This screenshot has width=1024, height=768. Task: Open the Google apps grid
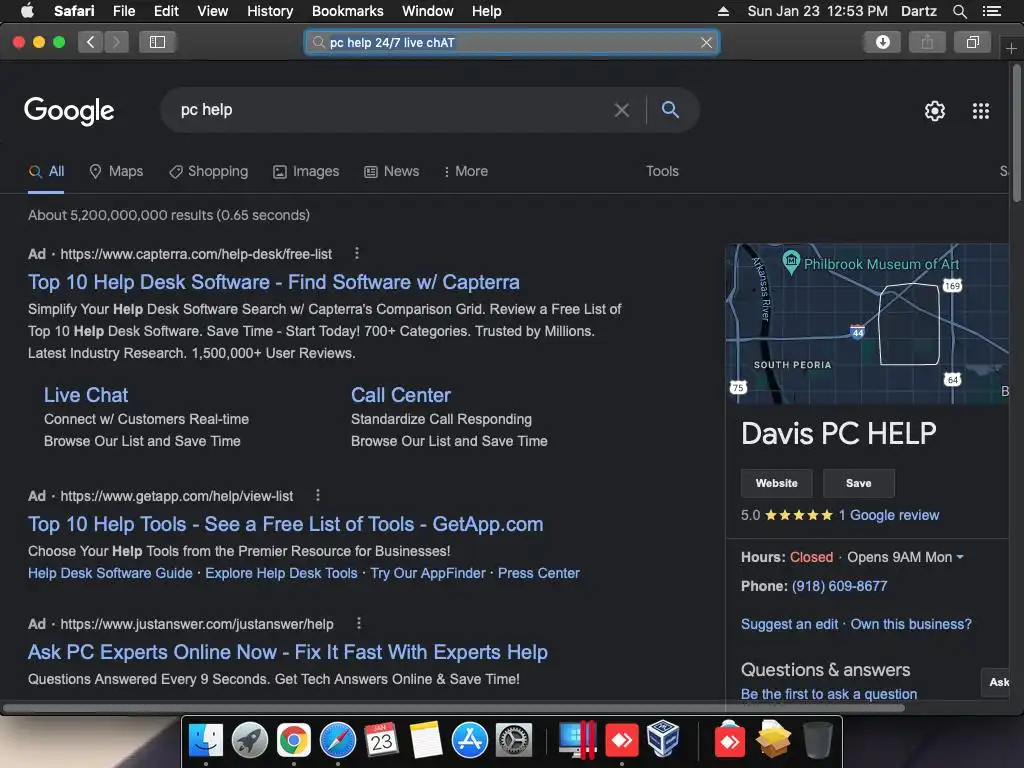tap(980, 111)
